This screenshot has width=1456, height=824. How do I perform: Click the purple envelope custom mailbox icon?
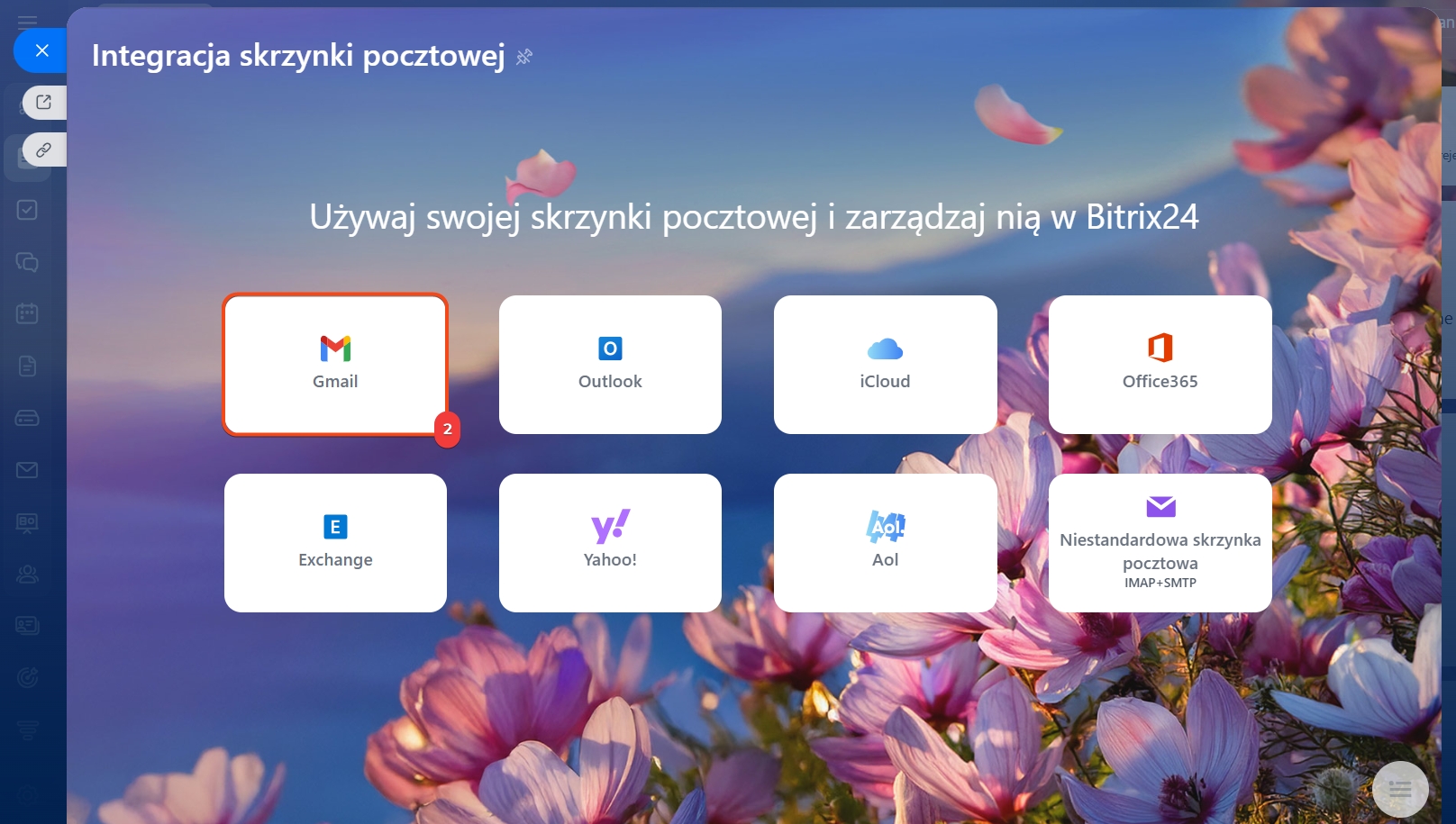pyautogui.click(x=1160, y=506)
